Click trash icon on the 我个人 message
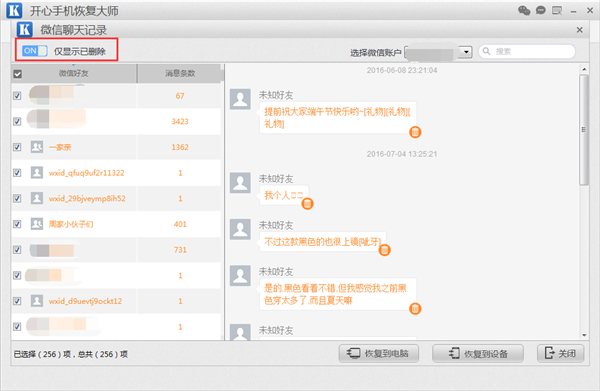Viewport: 600px width, 391px height. tap(307, 204)
